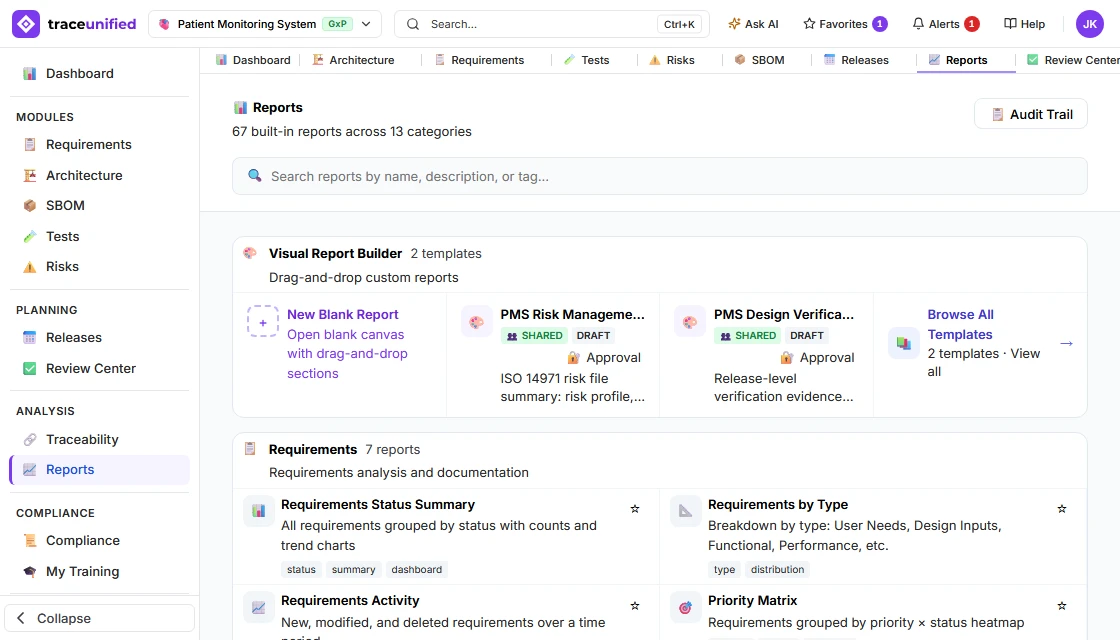Viewport: 1120px width, 640px height.
Task: Open the Help menu
Action: [1024, 24]
